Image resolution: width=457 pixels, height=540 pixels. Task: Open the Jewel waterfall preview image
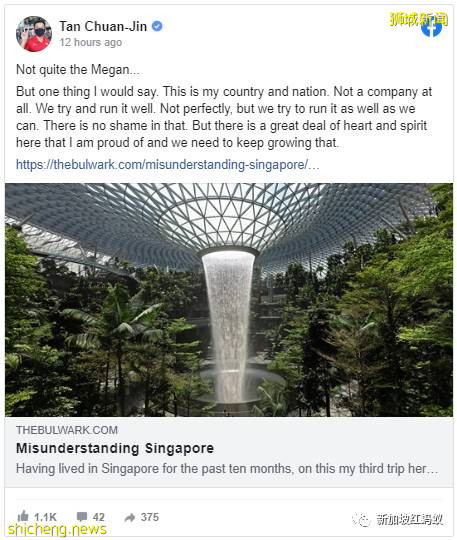coord(229,300)
